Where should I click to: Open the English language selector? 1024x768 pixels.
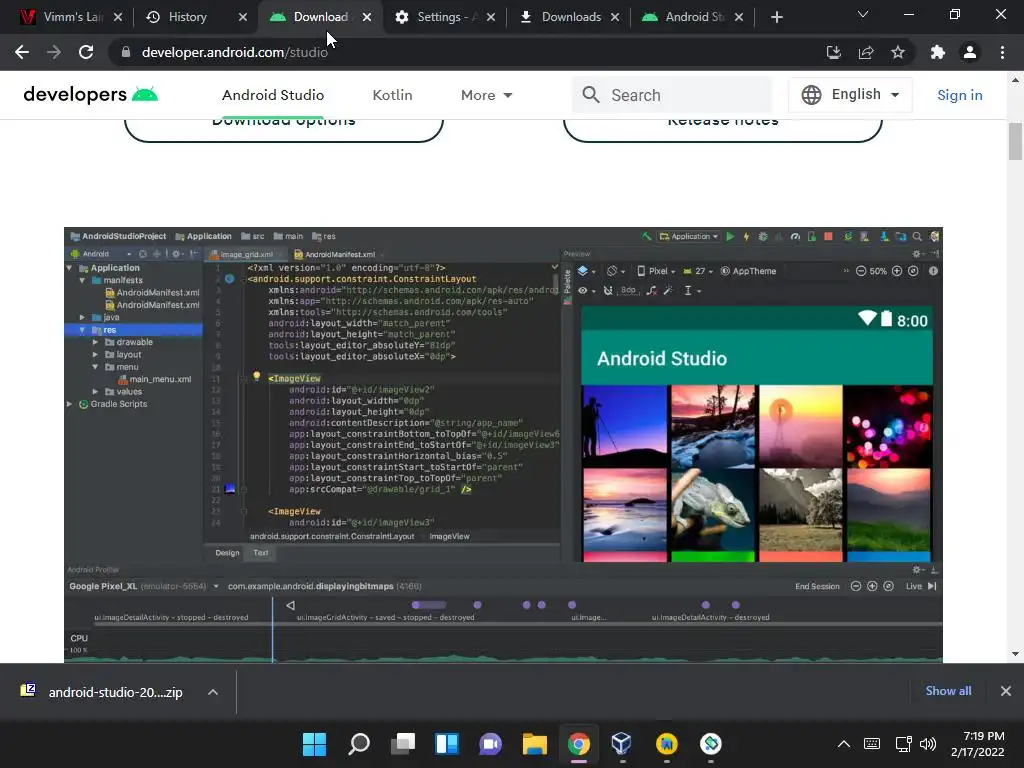click(850, 95)
